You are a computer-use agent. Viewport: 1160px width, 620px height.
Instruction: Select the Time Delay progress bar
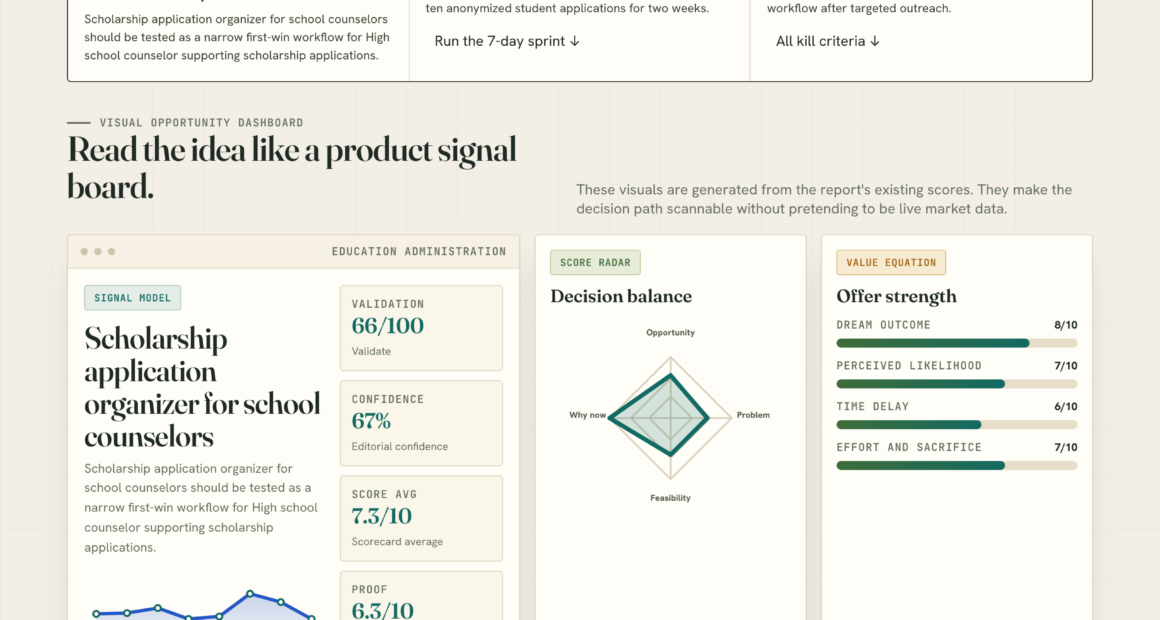point(957,425)
